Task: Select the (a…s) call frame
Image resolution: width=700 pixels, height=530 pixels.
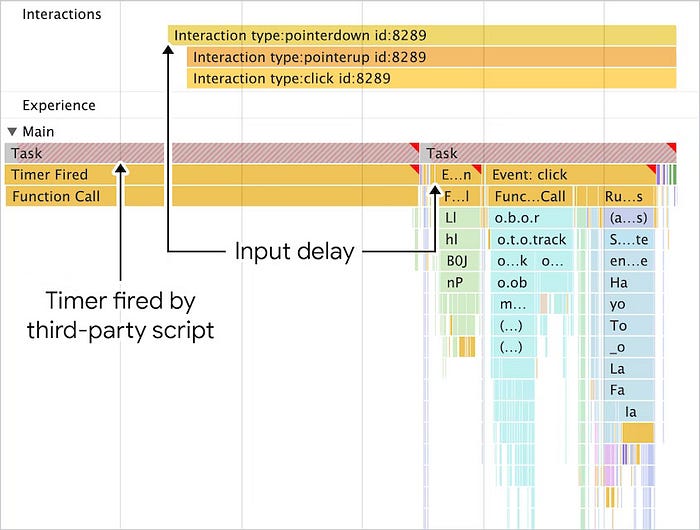Action: point(629,218)
